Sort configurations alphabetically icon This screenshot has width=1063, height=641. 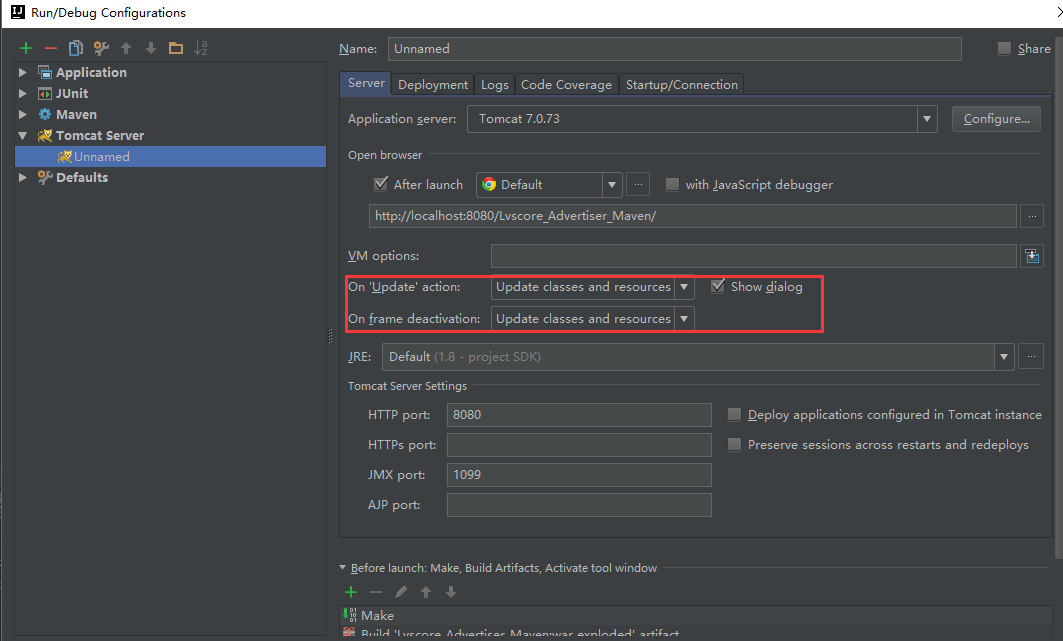pos(201,48)
